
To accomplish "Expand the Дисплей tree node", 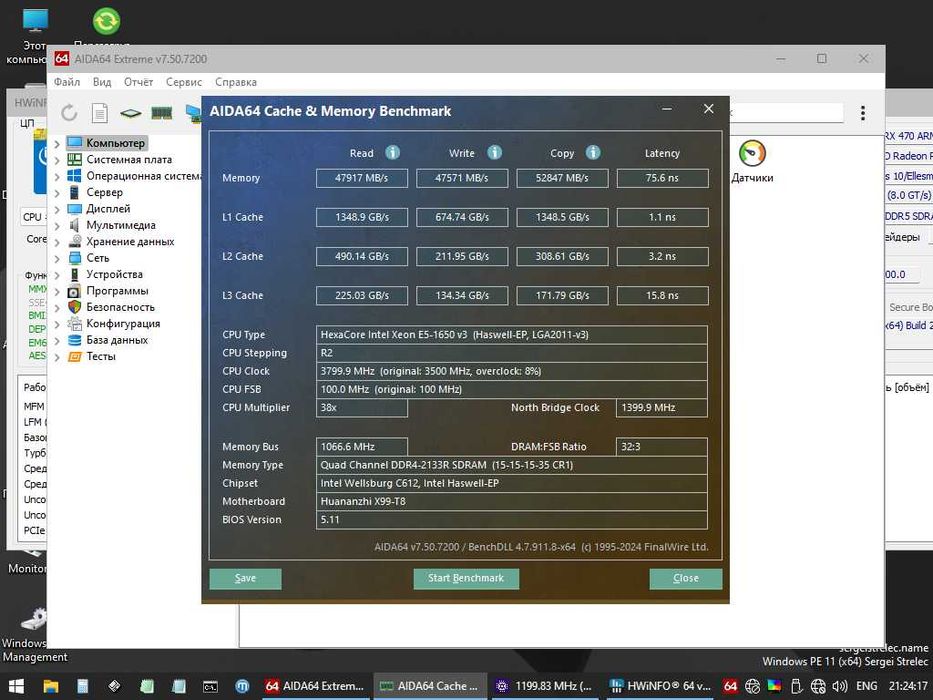I will (57, 210).
